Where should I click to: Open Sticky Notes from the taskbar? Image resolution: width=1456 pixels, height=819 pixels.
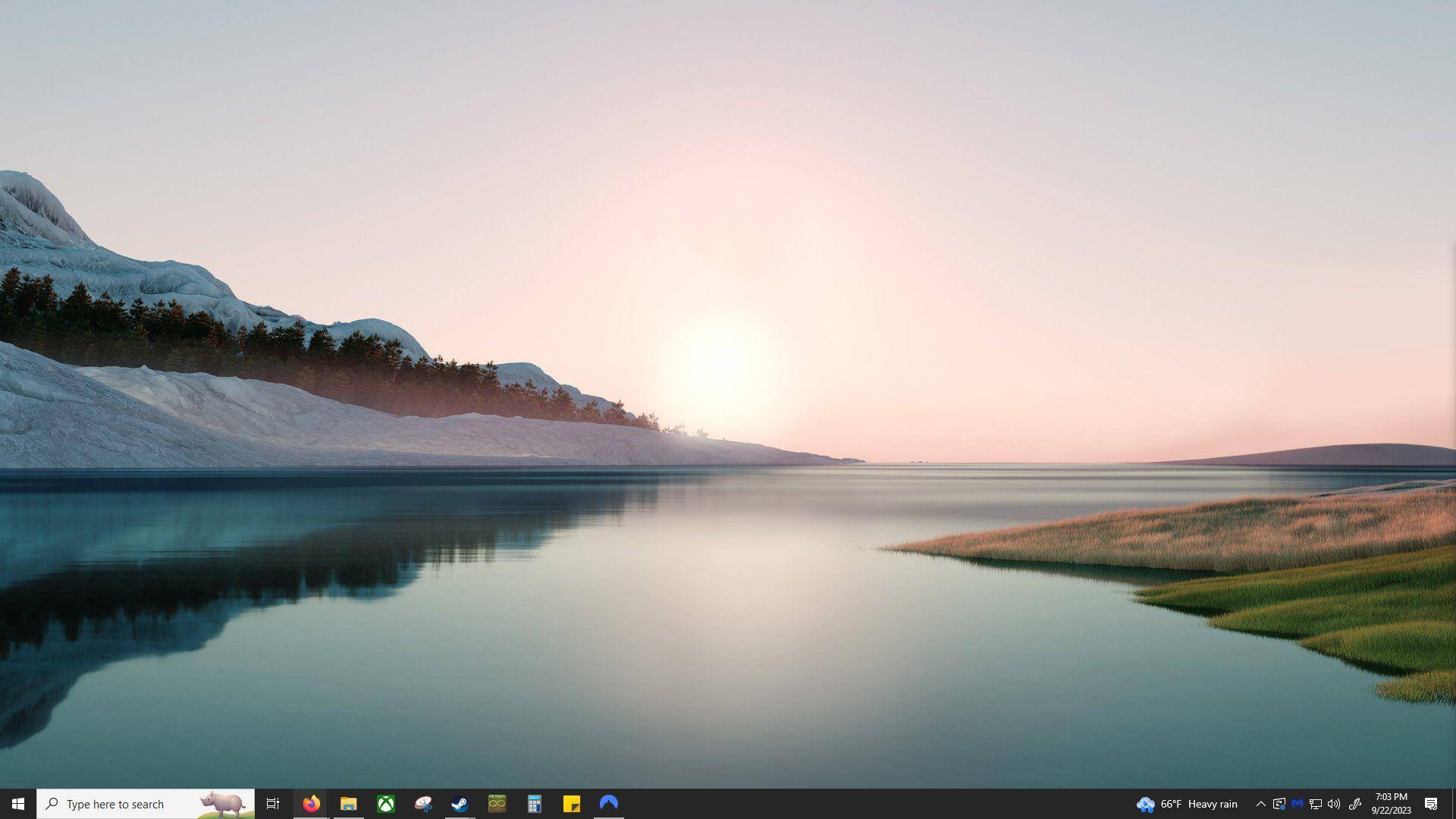pos(571,804)
